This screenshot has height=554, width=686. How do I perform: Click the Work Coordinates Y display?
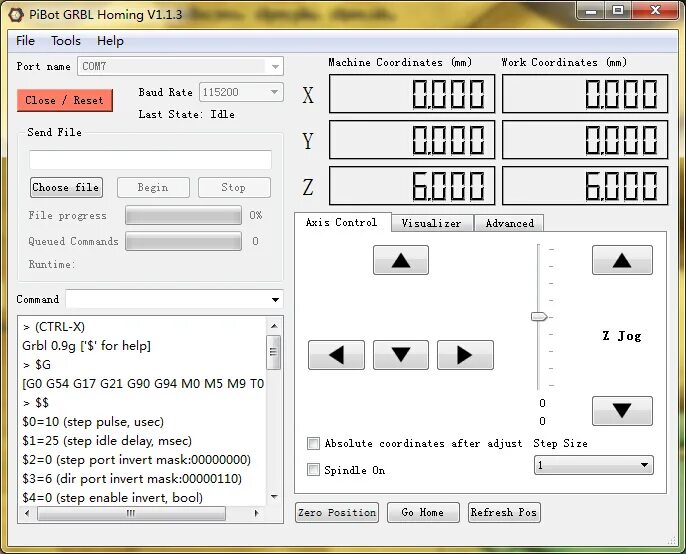(x=585, y=140)
